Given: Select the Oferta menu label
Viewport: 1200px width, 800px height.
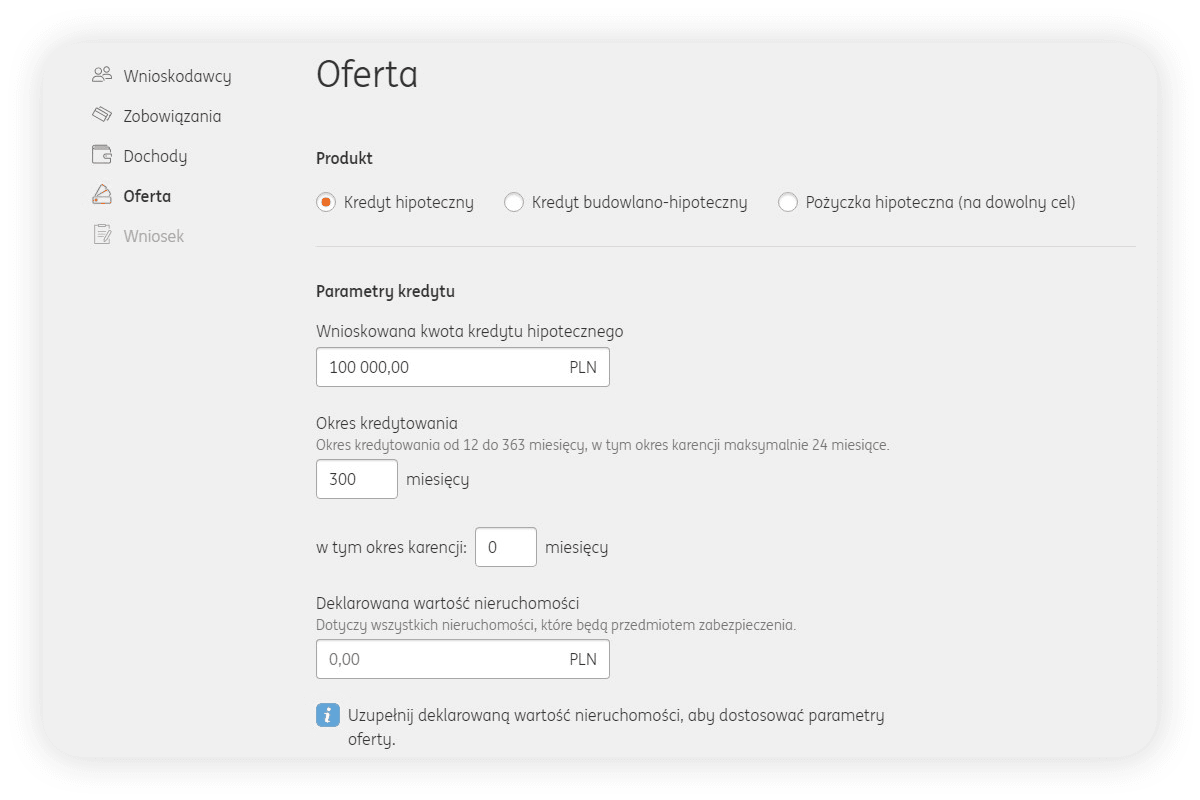Looking at the screenshot, I should (147, 196).
